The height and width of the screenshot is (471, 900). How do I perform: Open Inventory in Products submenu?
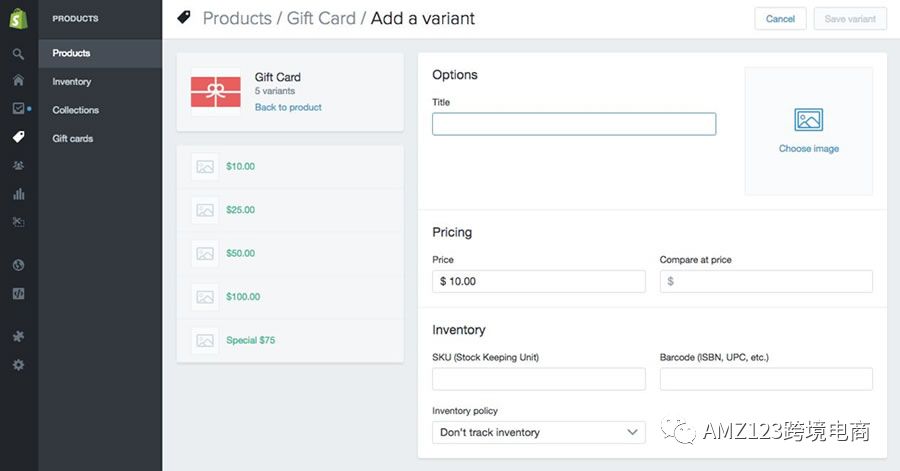[72, 81]
